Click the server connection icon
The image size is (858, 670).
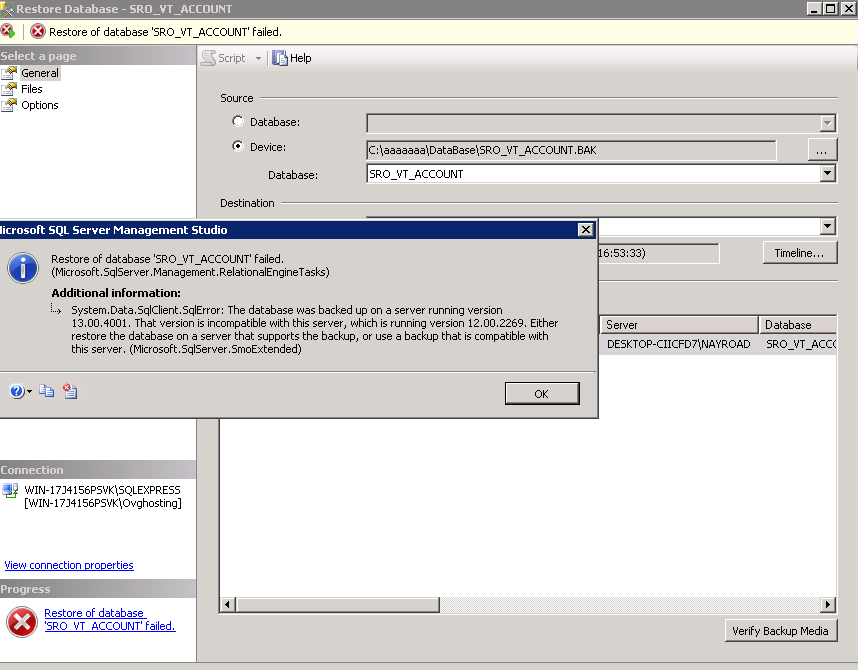[10, 490]
